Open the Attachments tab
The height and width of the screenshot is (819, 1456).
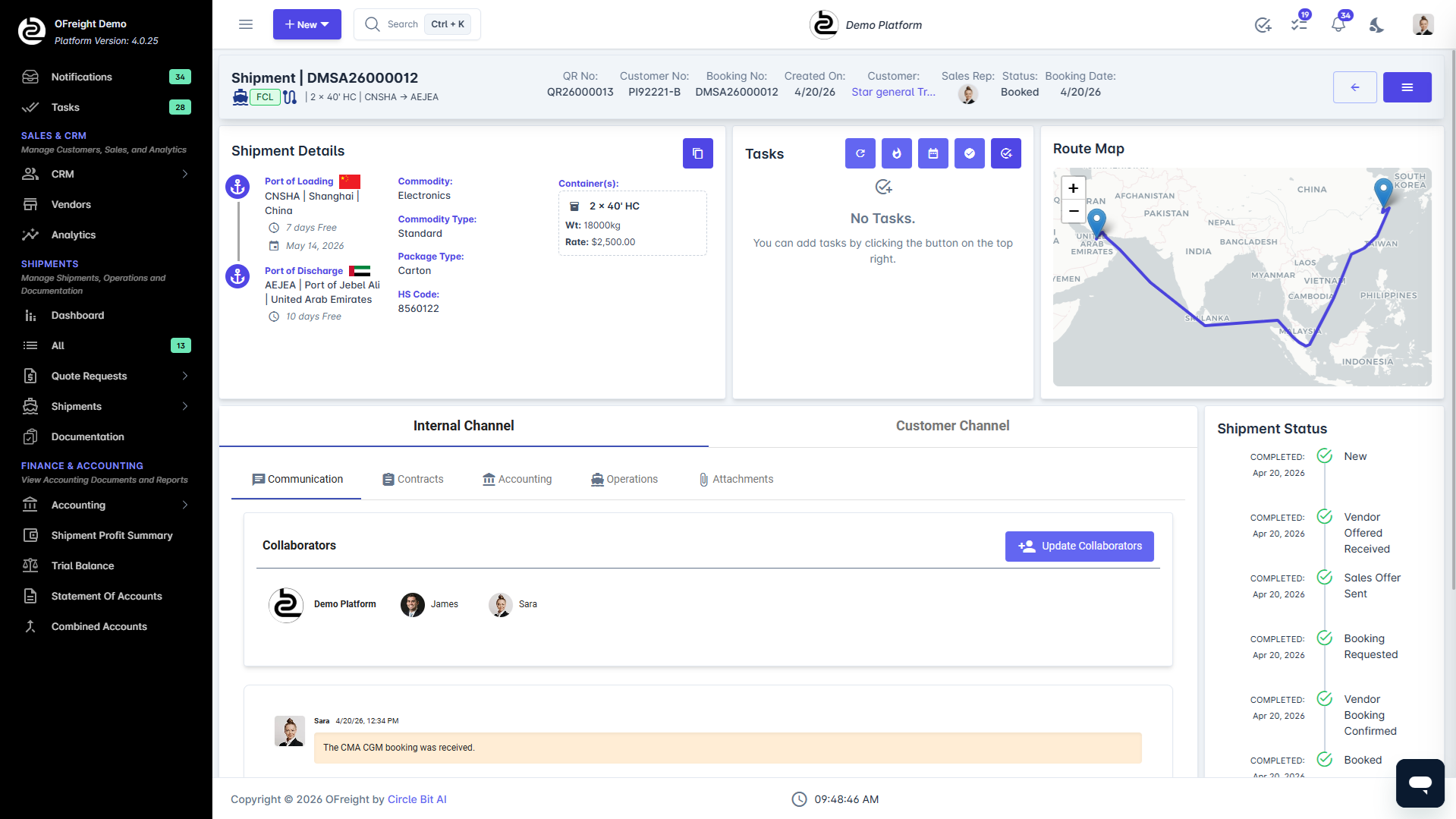pyautogui.click(x=736, y=479)
